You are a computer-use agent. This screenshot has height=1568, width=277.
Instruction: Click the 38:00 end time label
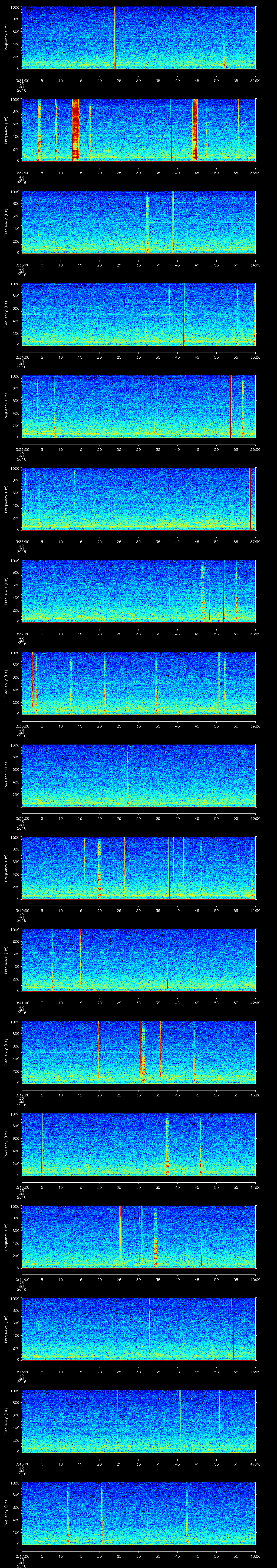tap(255, 634)
